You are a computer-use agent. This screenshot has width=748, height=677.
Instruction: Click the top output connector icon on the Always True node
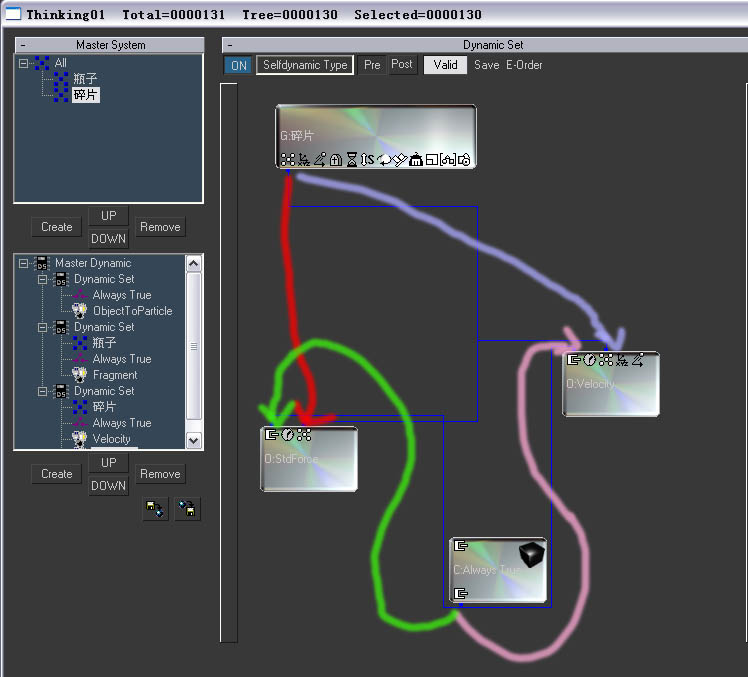click(460, 545)
